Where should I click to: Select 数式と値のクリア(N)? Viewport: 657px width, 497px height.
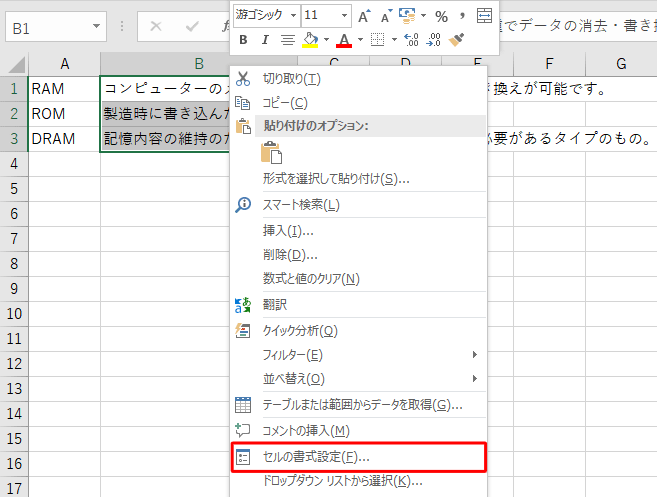pos(359,279)
